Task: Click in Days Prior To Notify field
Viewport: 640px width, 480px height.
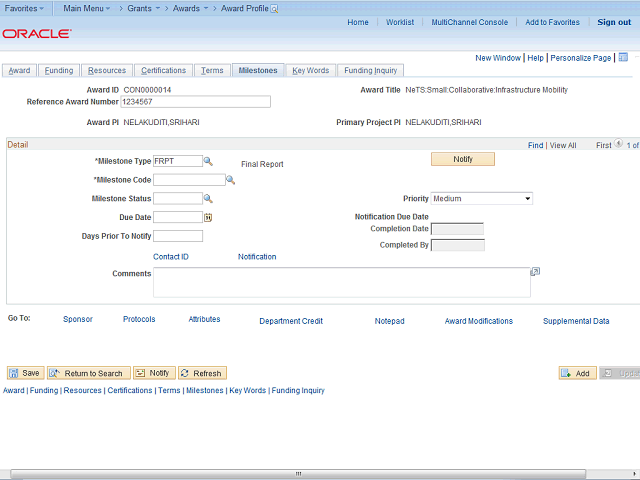Action: coord(178,236)
